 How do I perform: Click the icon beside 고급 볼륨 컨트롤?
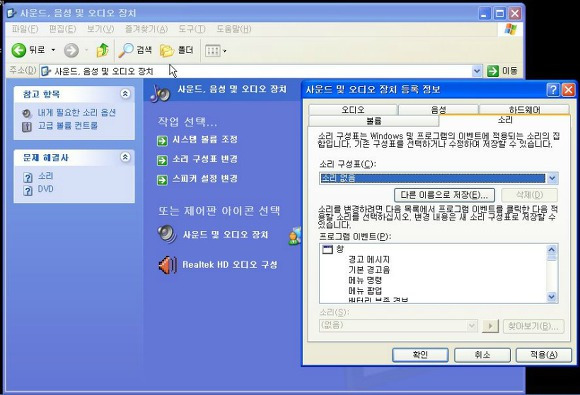click(x=27, y=126)
